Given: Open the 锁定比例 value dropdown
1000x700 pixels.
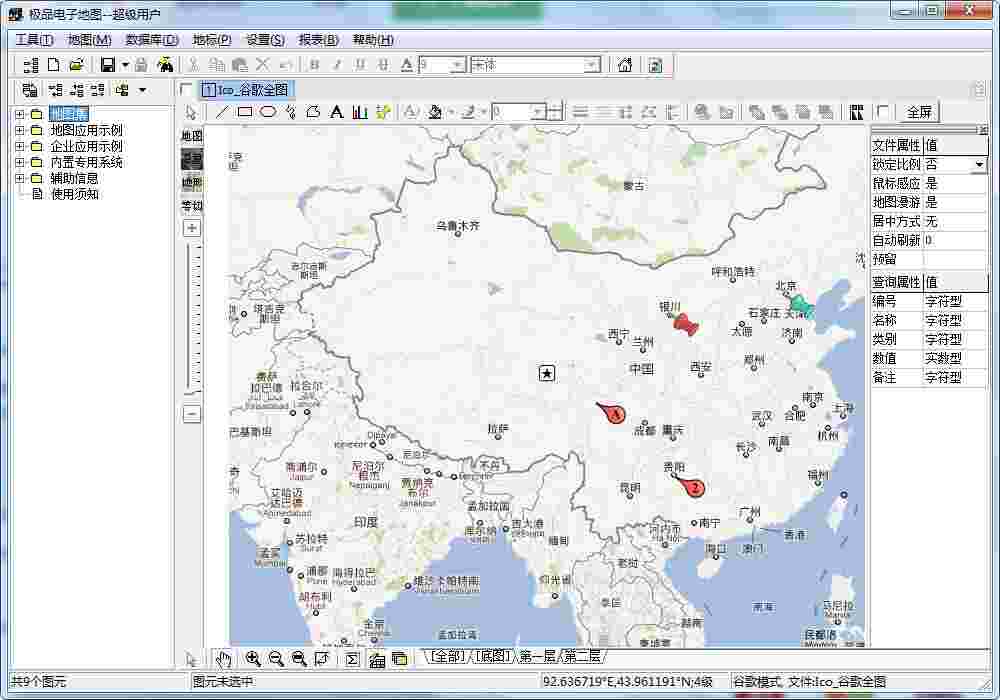Looking at the screenshot, I should [x=978, y=164].
